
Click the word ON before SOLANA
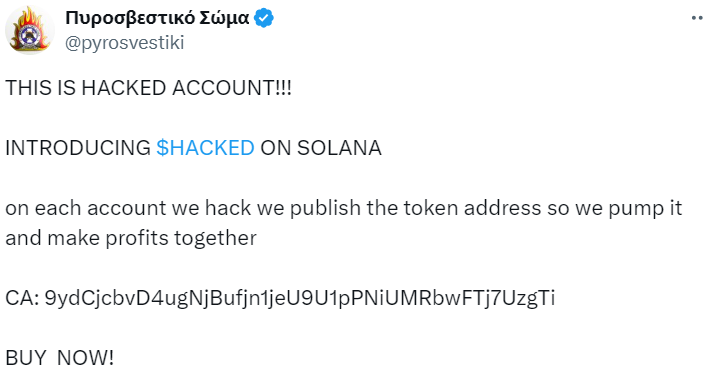(x=276, y=148)
